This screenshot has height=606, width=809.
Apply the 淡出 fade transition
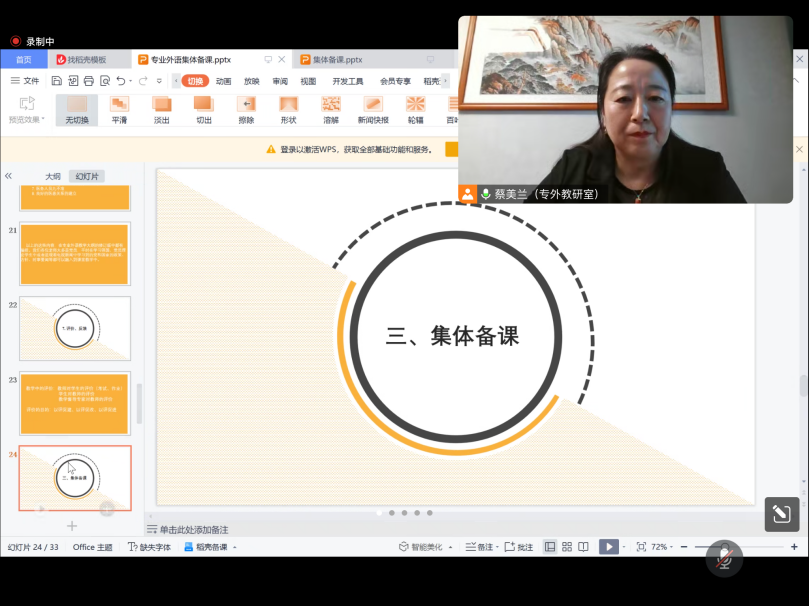pyautogui.click(x=161, y=109)
